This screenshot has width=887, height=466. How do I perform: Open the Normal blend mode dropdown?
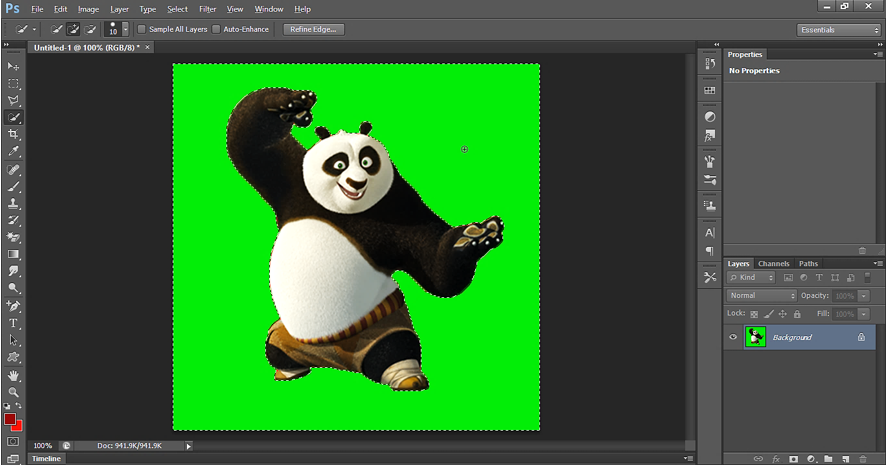pos(761,296)
